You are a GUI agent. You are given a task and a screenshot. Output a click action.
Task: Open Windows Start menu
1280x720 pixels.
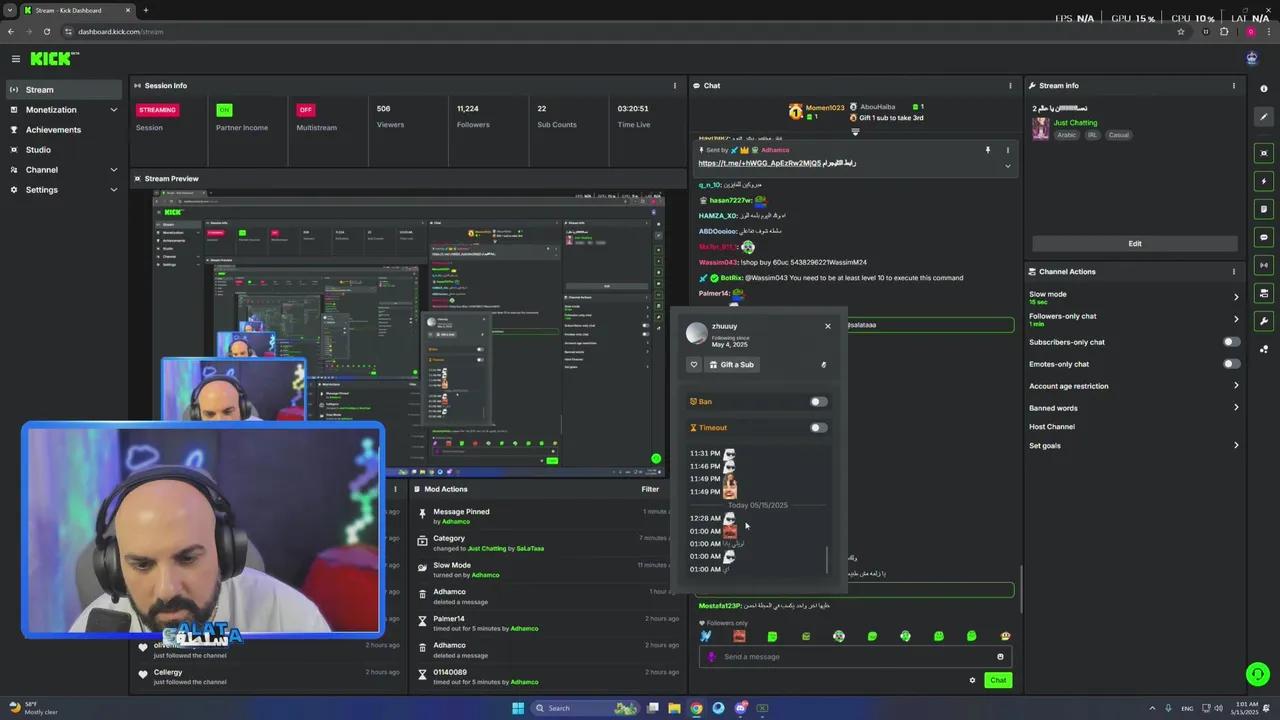pos(518,708)
